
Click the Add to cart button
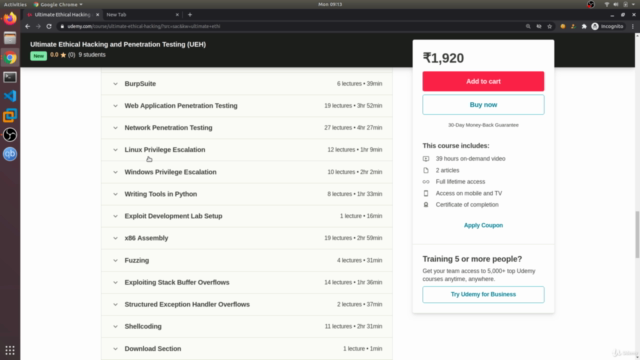click(x=483, y=81)
